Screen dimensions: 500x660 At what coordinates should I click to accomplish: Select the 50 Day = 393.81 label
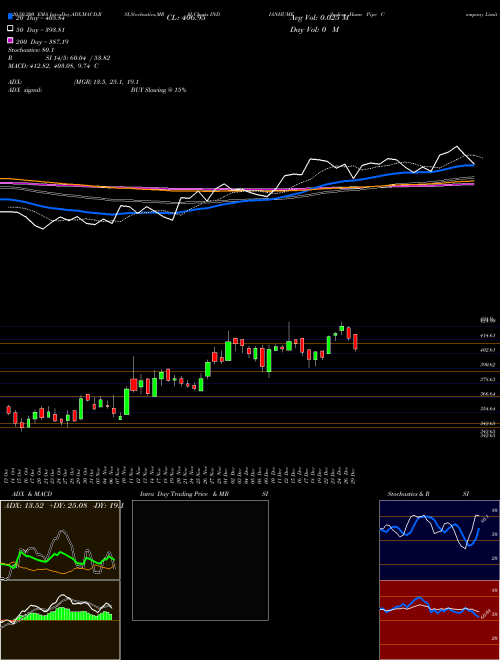pos(41,29)
